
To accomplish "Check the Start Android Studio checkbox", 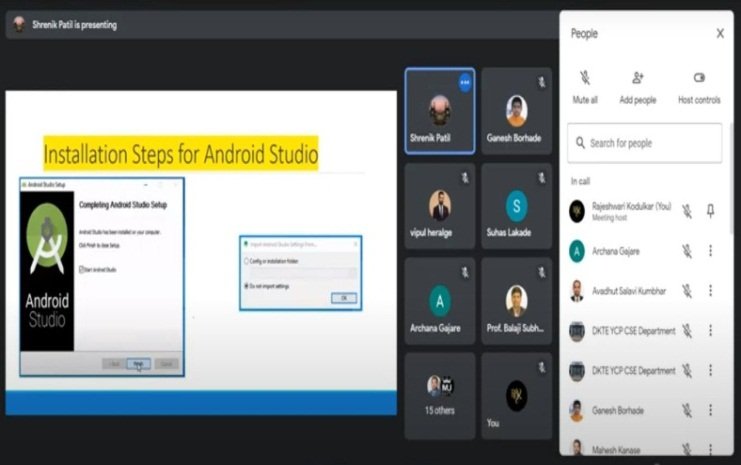I will [82, 269].
